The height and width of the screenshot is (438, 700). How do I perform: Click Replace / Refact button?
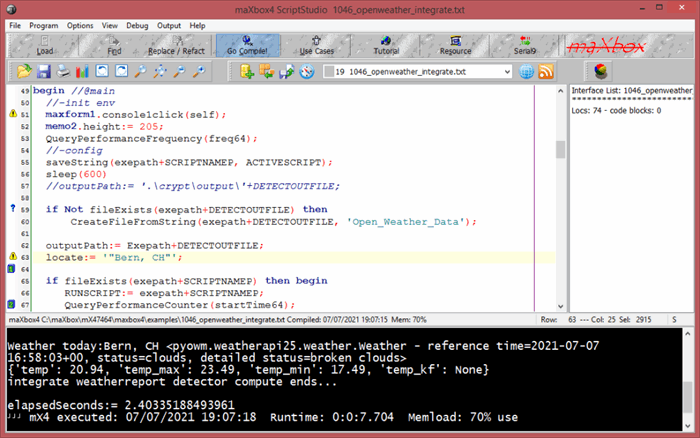pos(176,46)
